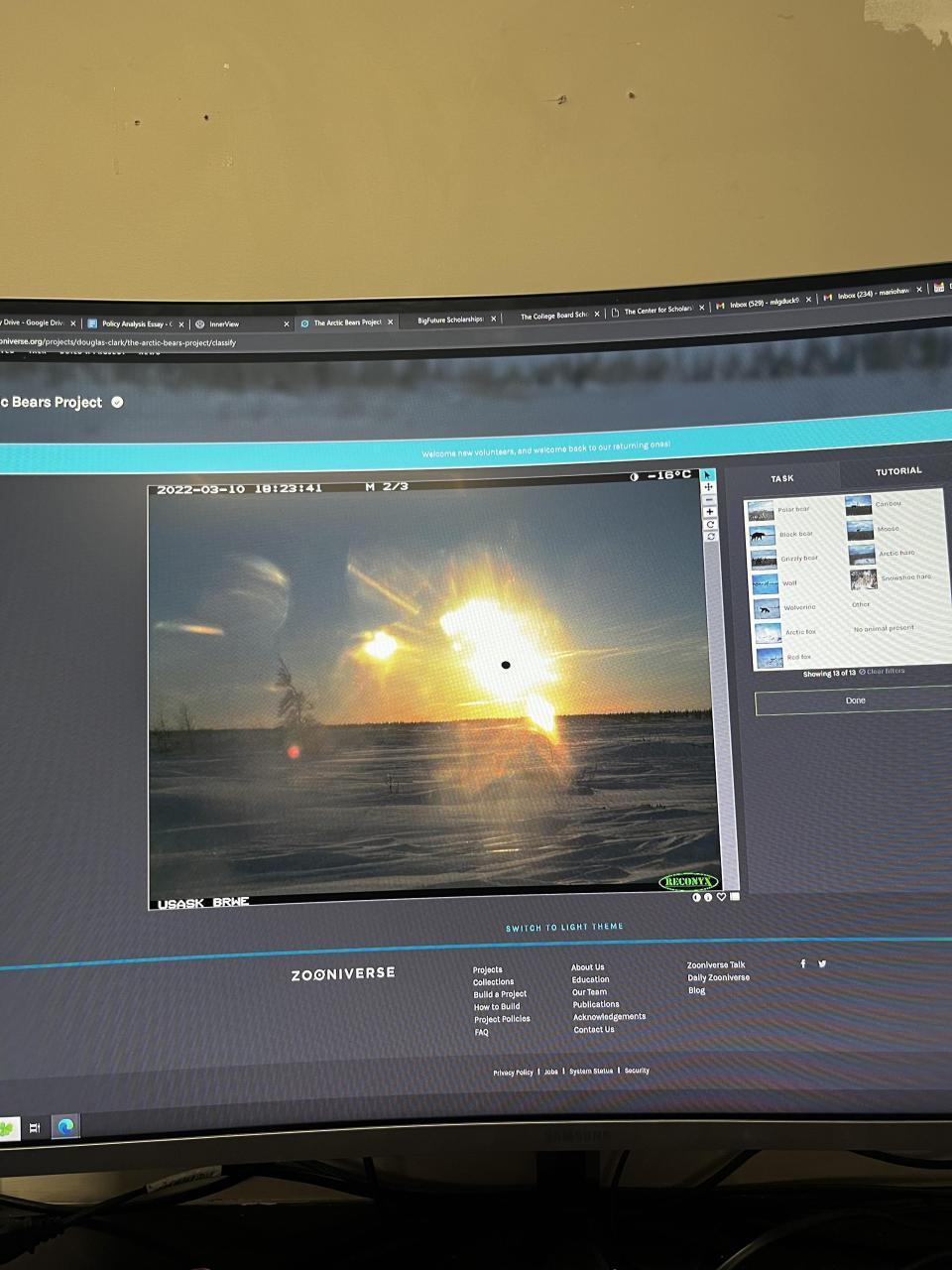The width and height of the screenshot is (952, 1270).
Task: Switch to the InnerView tab
Action: (242, 324)
